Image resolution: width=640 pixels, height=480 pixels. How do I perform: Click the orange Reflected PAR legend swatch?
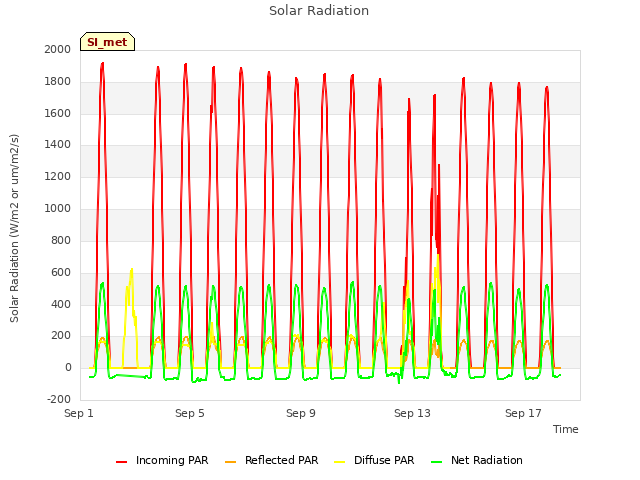coord(231,462)
